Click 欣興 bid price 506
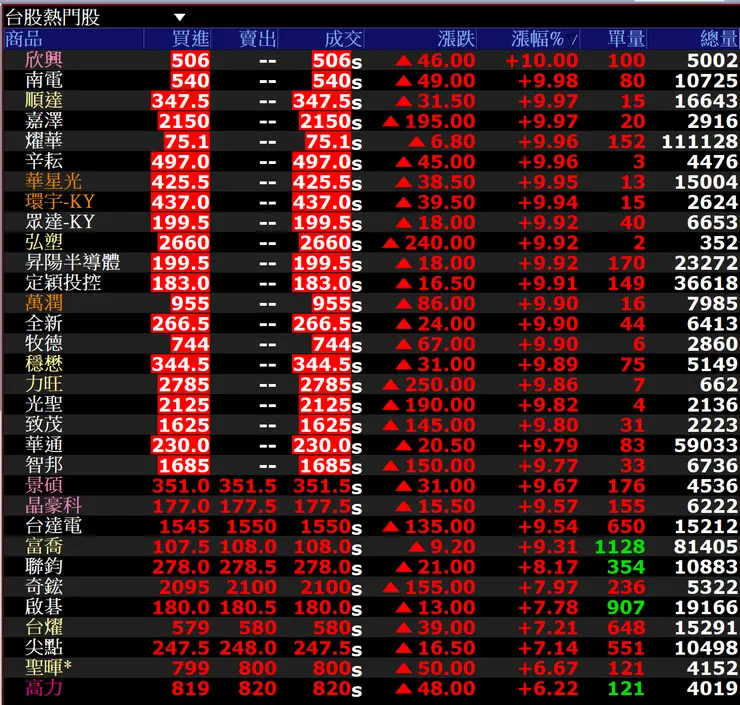Viewport: 740px width, 705px height. pyautogui.click(x=190, y=60)
